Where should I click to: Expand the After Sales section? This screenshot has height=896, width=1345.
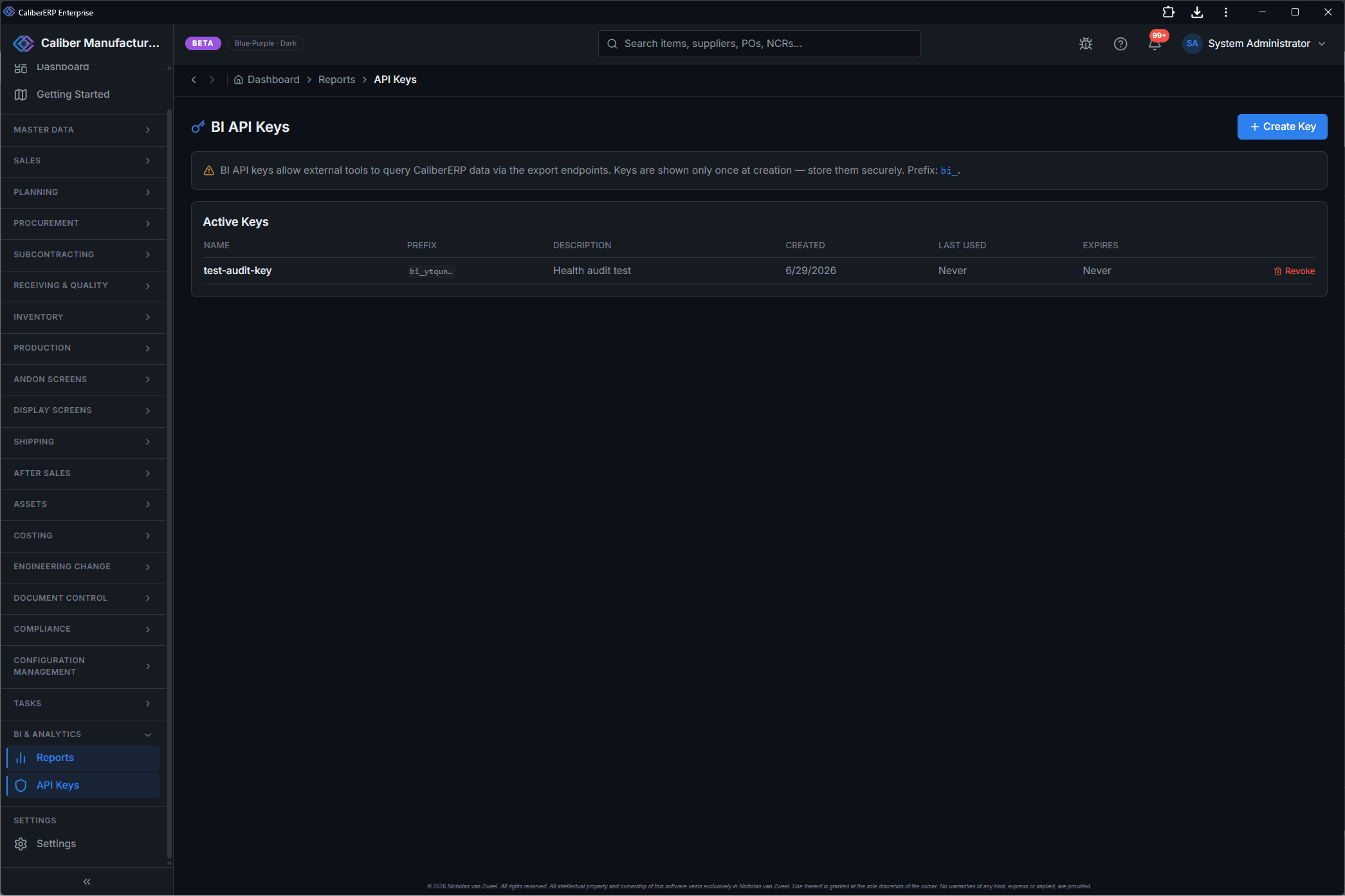84,473
